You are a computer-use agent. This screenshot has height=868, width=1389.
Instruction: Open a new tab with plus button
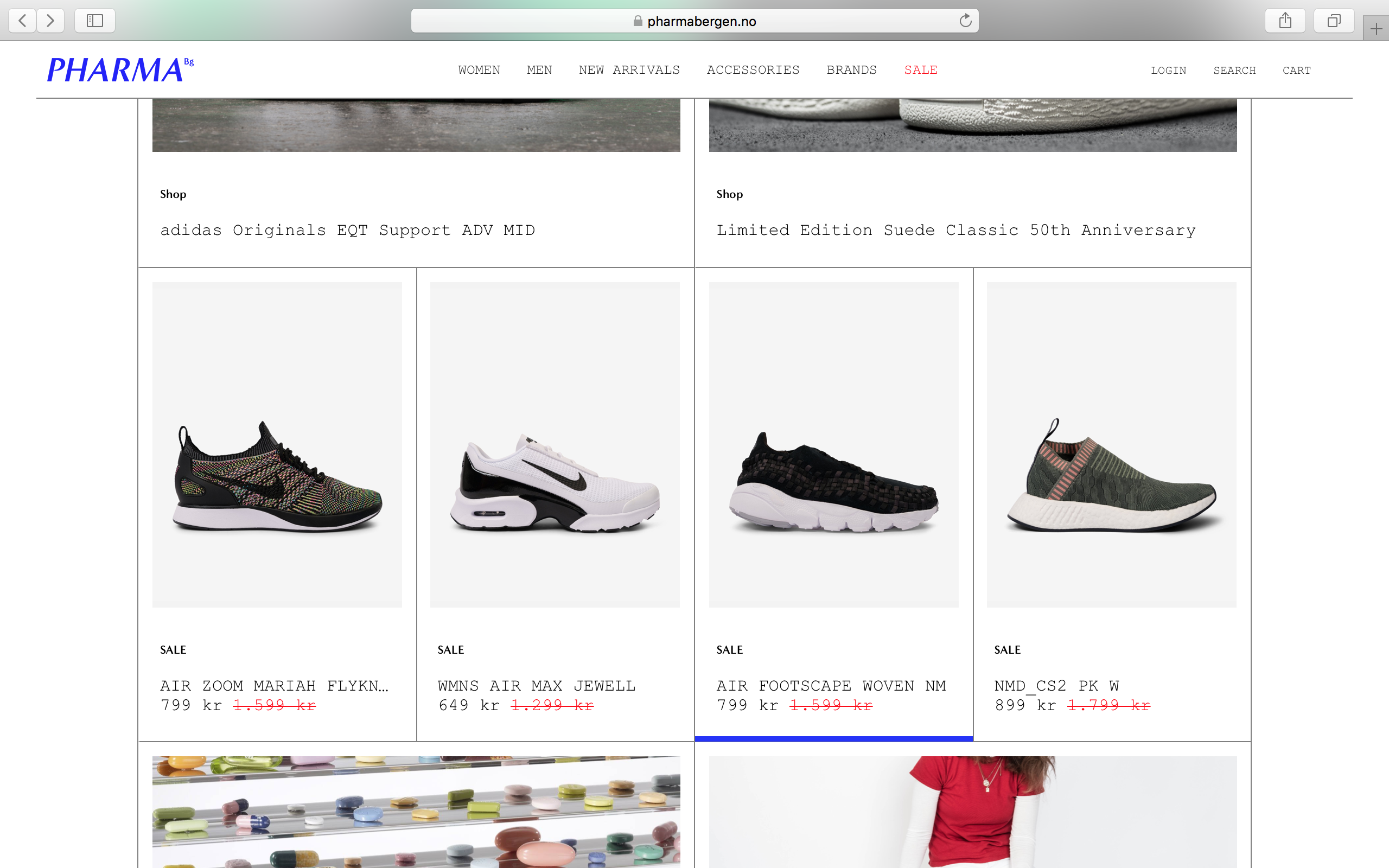tap(1376, 28)
